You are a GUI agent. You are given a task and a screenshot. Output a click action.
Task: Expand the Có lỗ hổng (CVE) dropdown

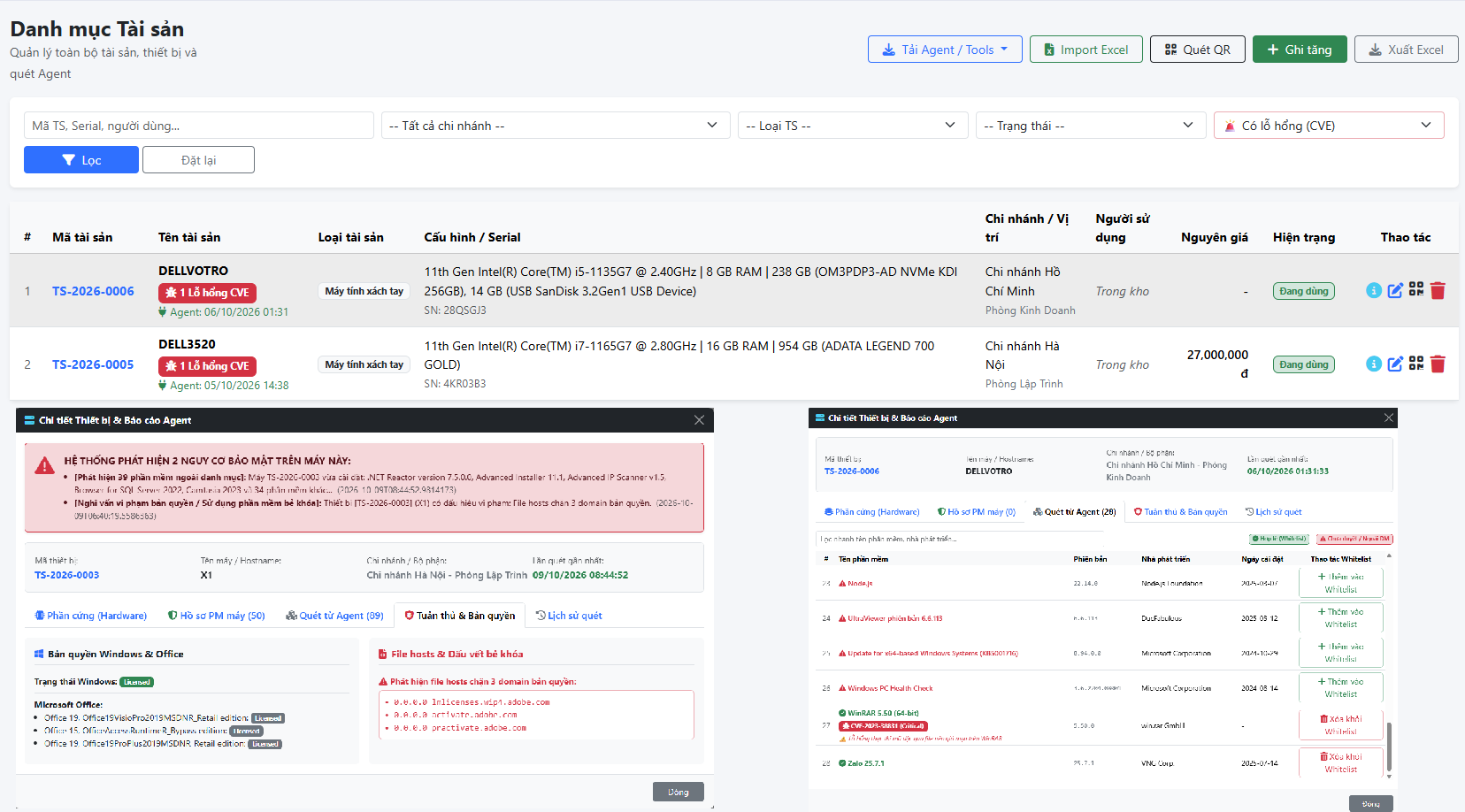pos(1329,126)
